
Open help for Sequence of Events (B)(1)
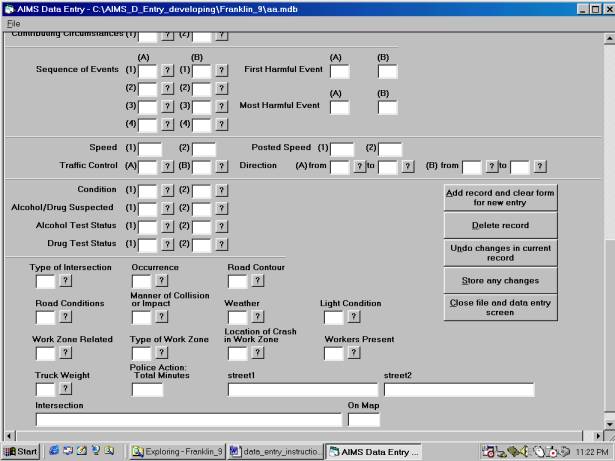point(222,70)
